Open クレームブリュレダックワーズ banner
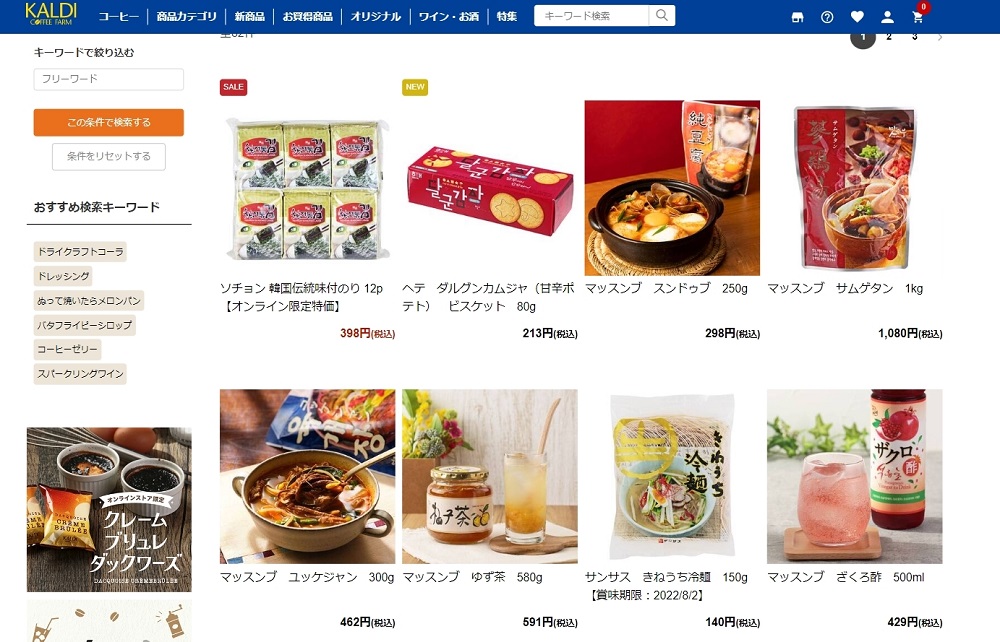The width and height of the screenshot is (1000, 642). [x=109, y=509]
